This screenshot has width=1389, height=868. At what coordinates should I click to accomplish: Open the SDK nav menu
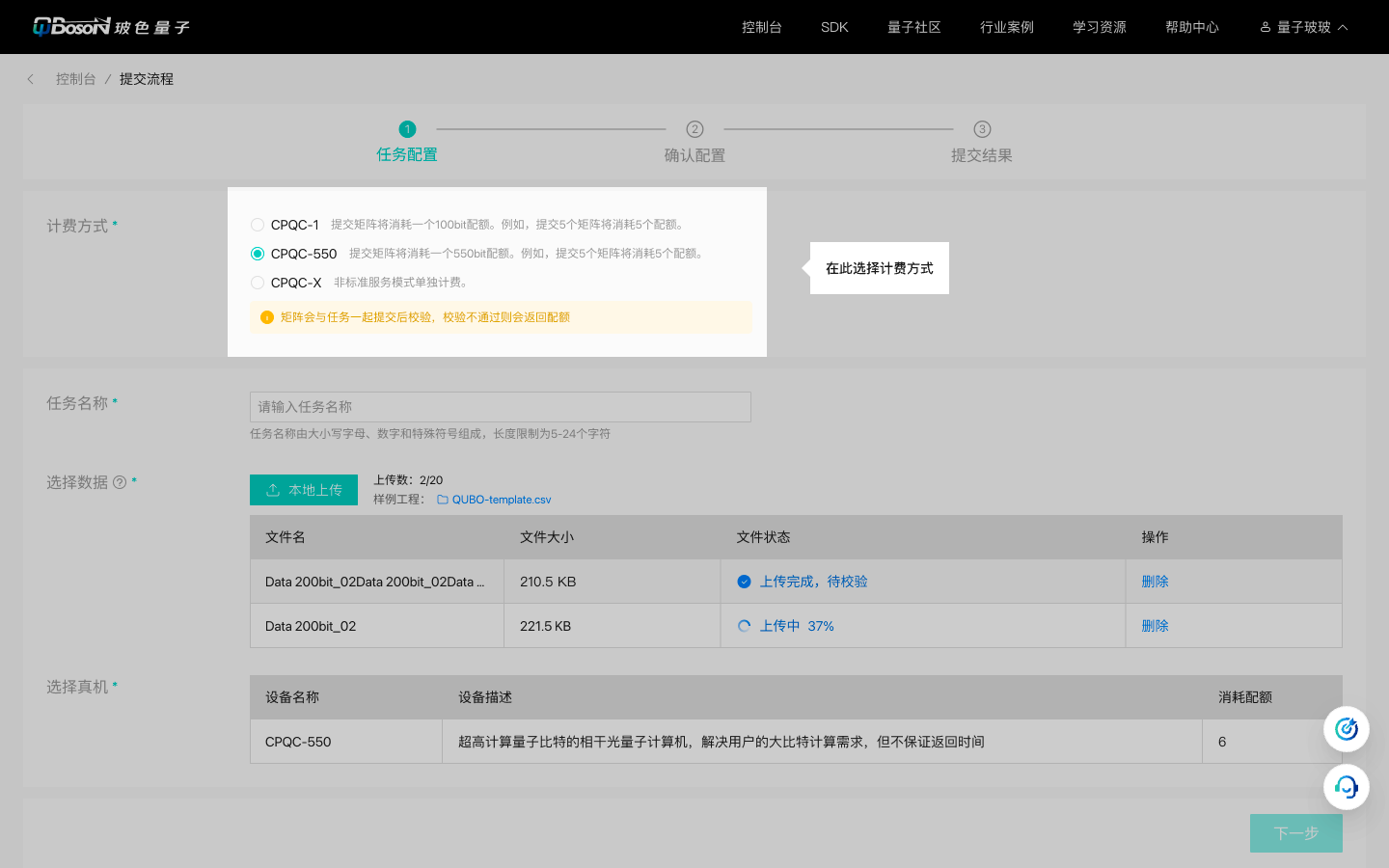click(x=834, y=27)
